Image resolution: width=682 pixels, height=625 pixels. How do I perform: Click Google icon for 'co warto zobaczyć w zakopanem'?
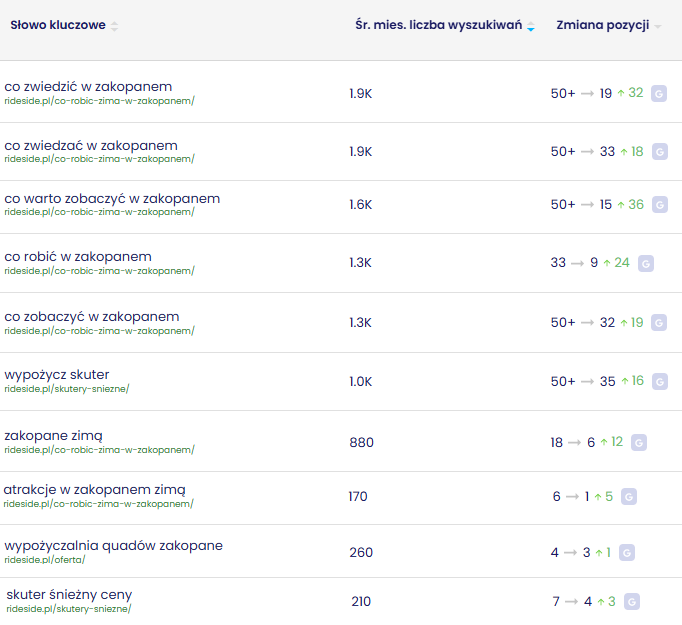pyautogui.click(x=659, y=204)
